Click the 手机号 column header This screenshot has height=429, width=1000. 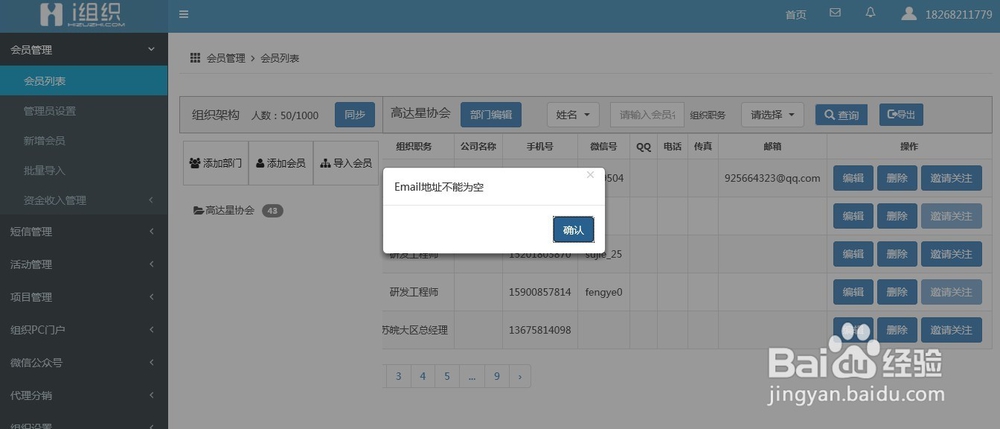pyautogui.click(x=540, y=147)
